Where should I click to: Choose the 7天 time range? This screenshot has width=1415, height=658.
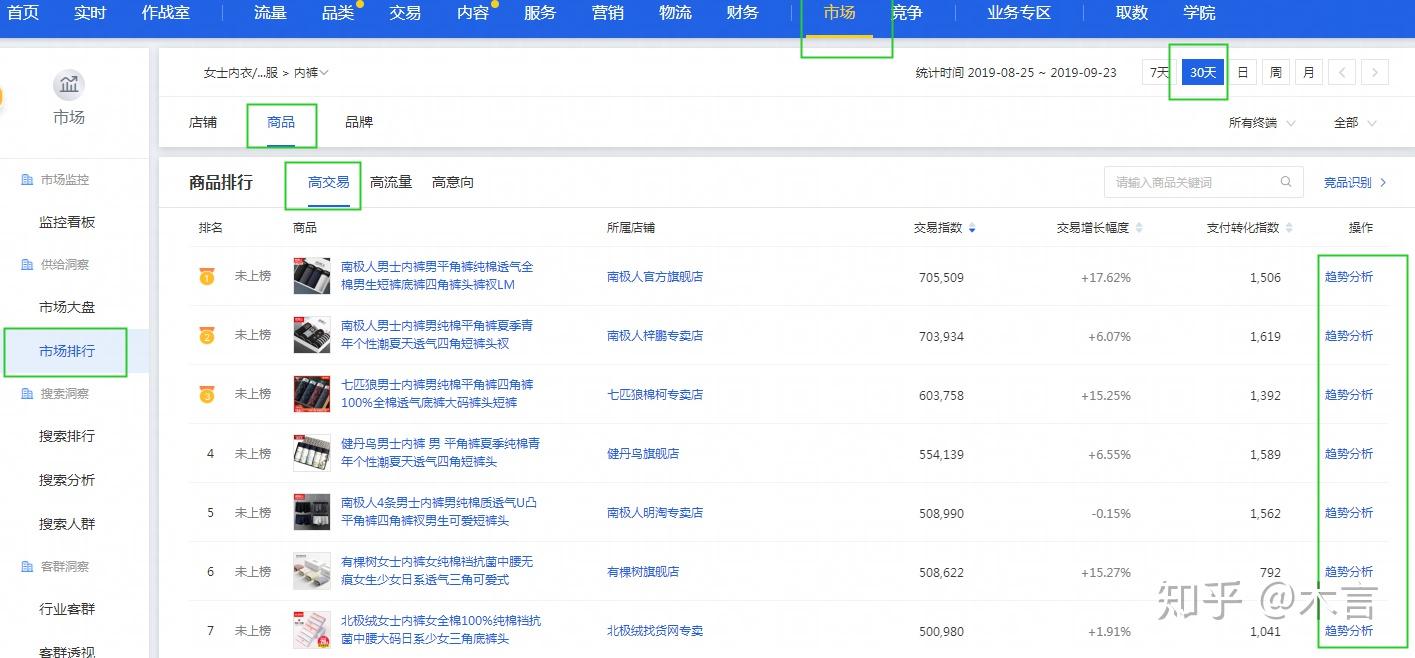(1160, 73)
